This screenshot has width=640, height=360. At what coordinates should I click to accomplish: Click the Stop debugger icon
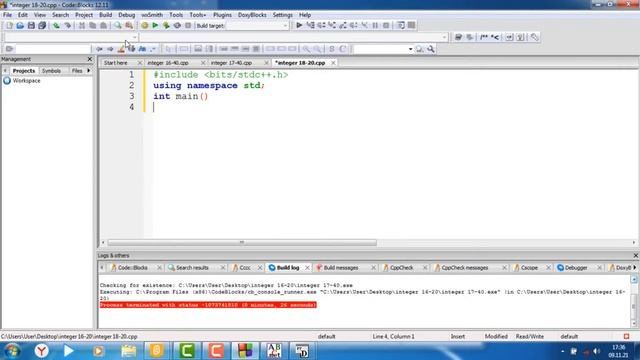click(x=386, y=25)
